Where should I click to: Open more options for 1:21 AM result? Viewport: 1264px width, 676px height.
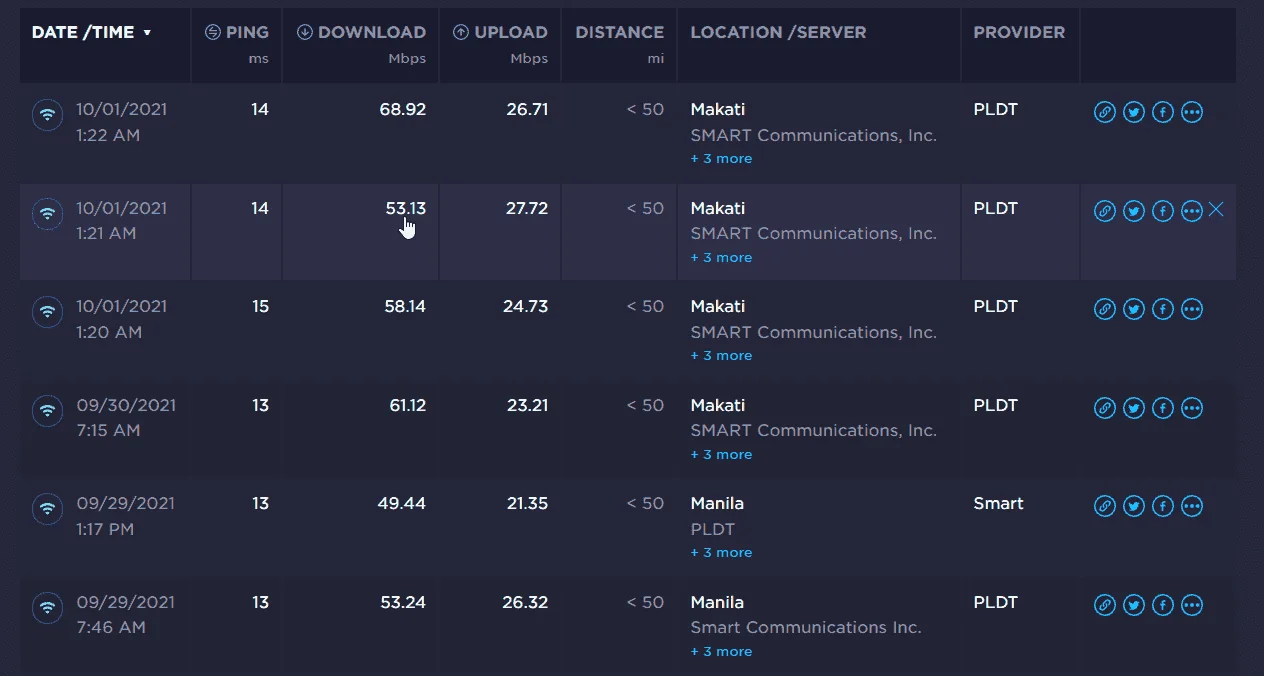(x=1191, y=211)
